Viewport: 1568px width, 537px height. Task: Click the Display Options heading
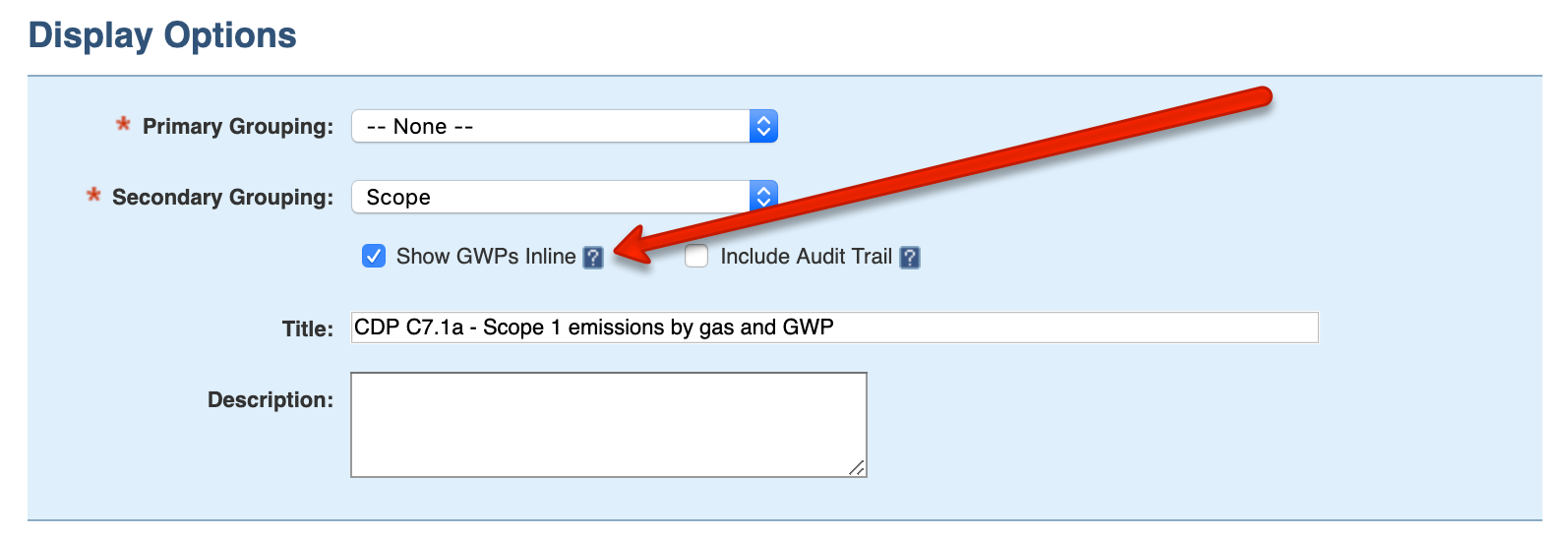[162, 35]
